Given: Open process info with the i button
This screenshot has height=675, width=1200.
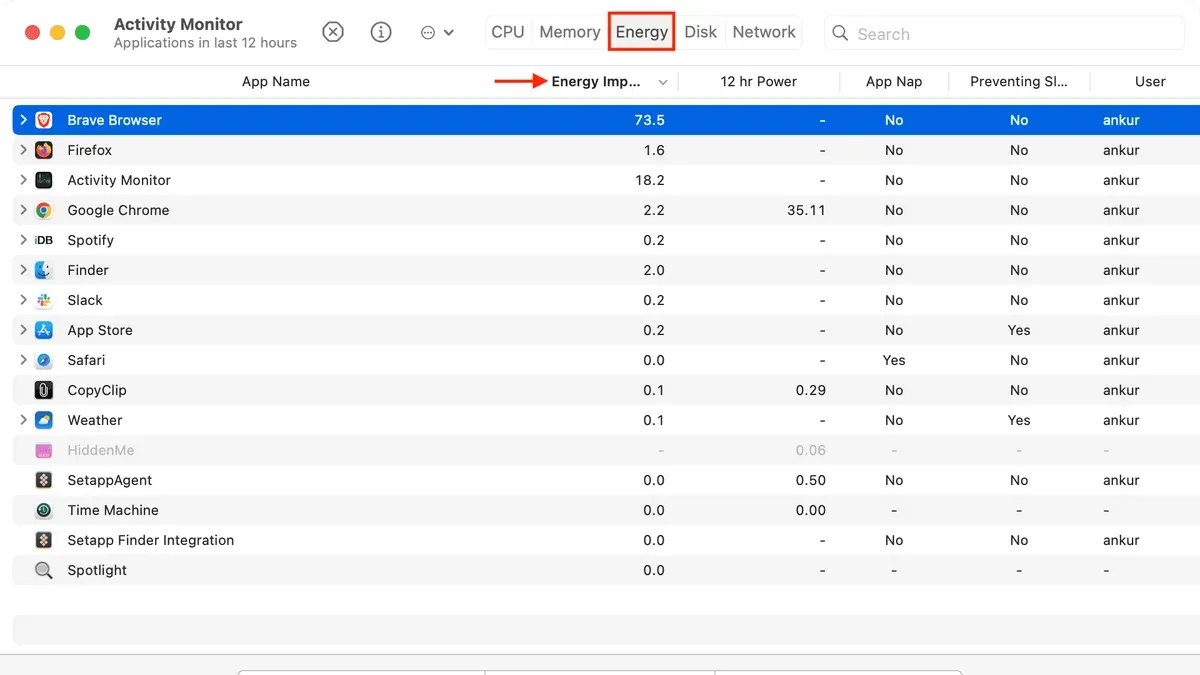Looking at the screenshot, I should 381,32.
